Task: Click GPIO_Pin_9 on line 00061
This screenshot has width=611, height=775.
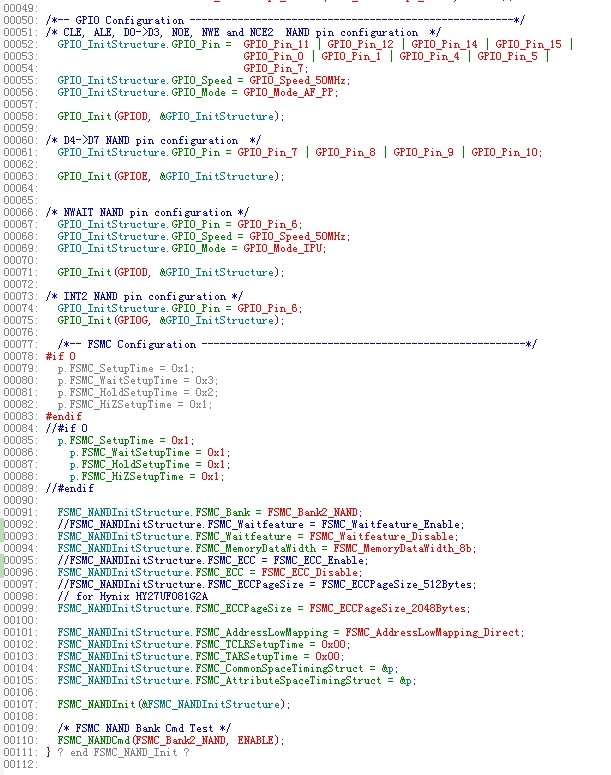Action: pyautogui.click(x=424, y=152)
